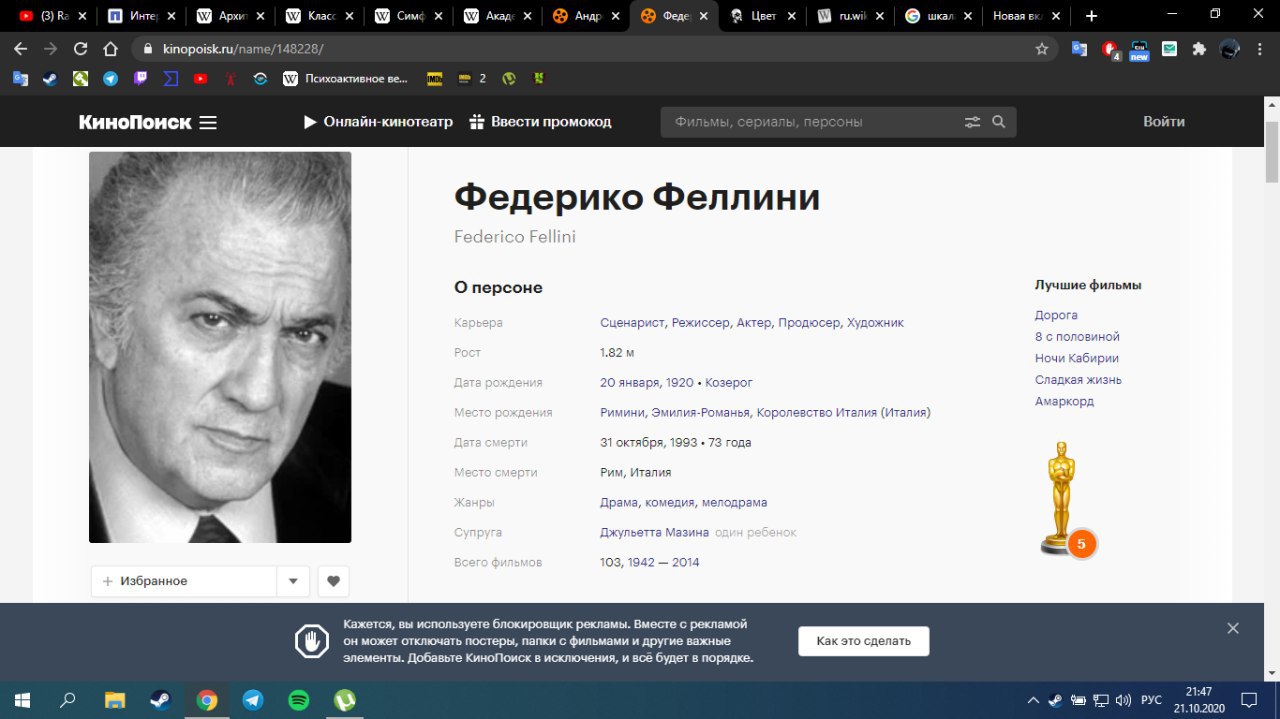Open the film Амаркорд
This screenshot has height=719, width=1280.
click(x=1065, y=402)
